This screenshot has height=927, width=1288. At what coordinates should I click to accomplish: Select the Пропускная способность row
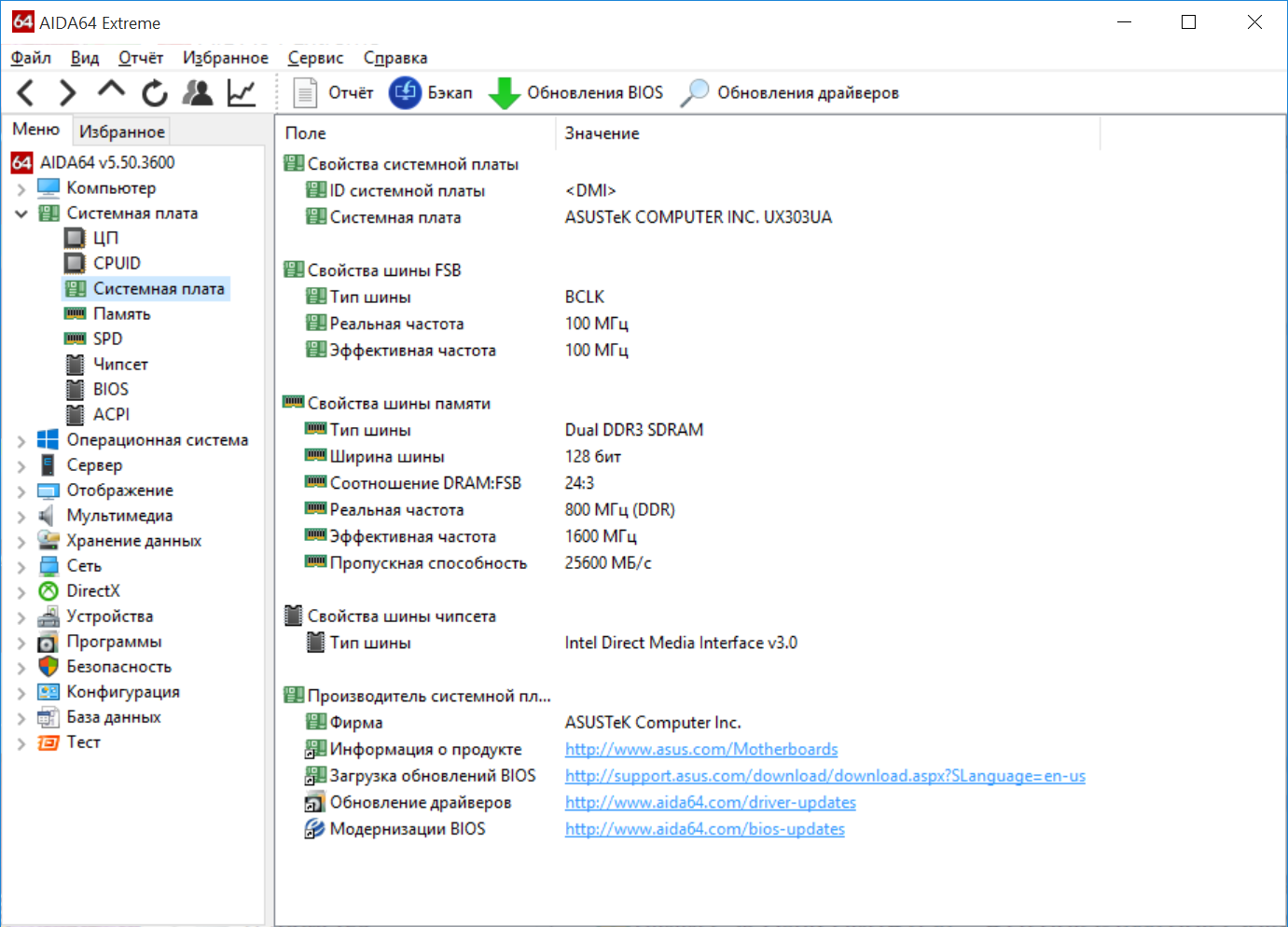click(x=690, y=563)
